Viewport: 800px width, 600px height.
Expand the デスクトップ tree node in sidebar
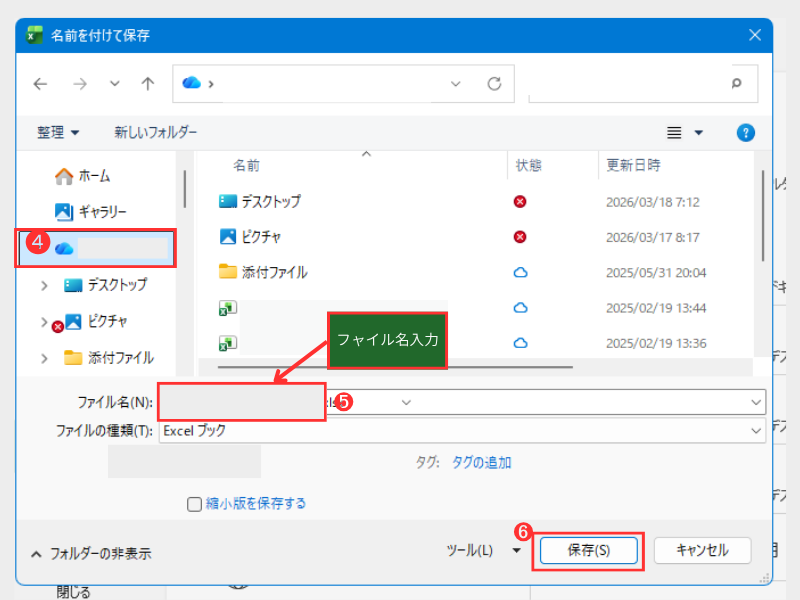tap(44, 285)
